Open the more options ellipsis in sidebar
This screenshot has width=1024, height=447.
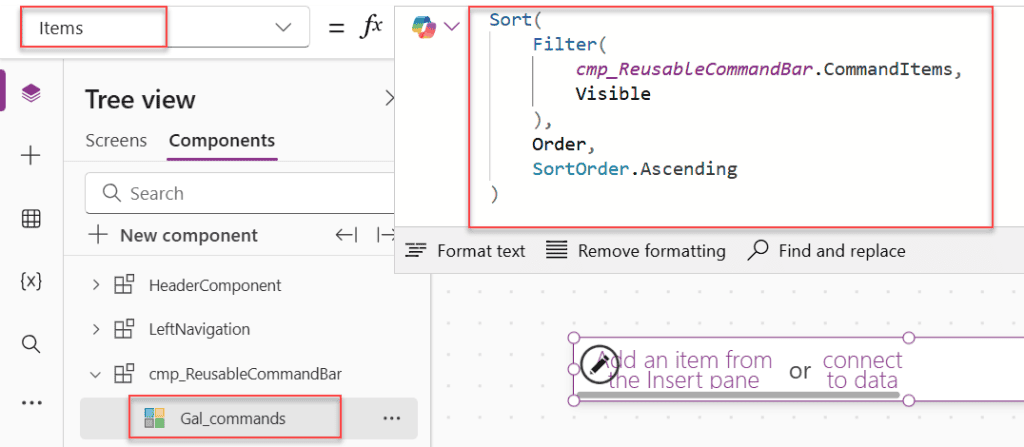31,404
